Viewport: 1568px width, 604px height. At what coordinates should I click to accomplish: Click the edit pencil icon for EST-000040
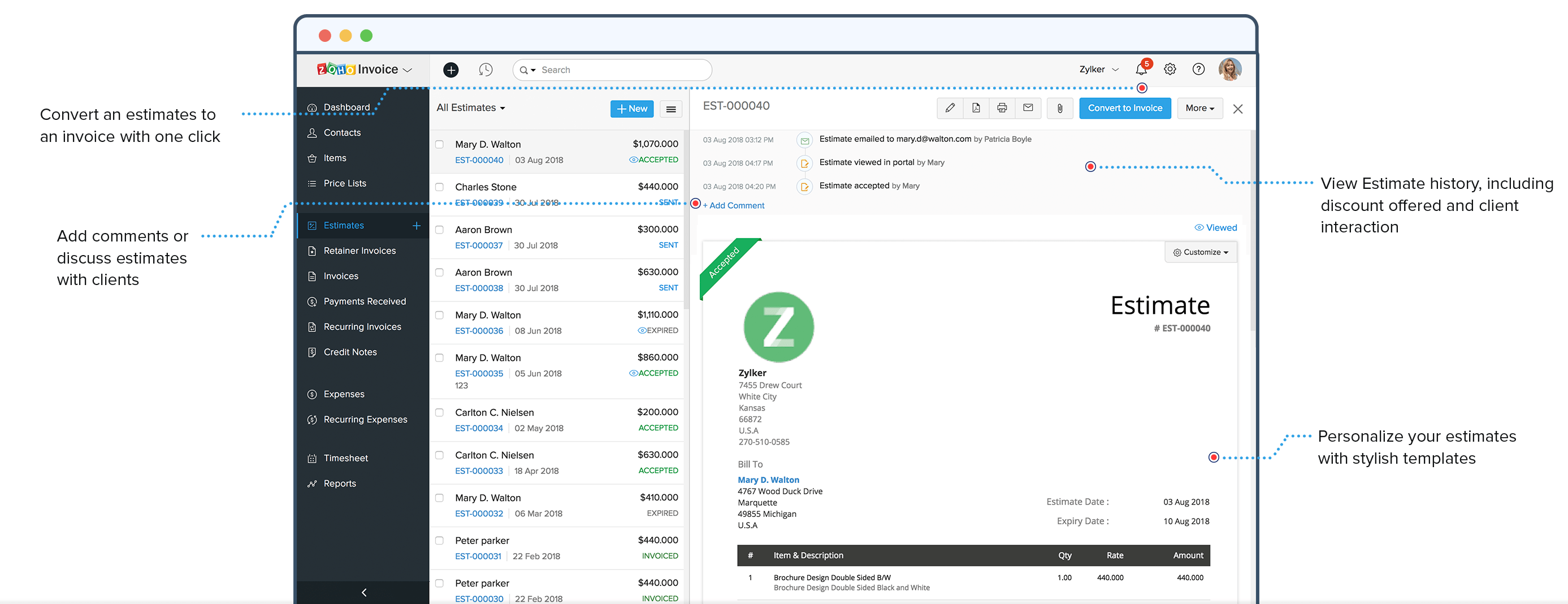(x=950, y=109)
